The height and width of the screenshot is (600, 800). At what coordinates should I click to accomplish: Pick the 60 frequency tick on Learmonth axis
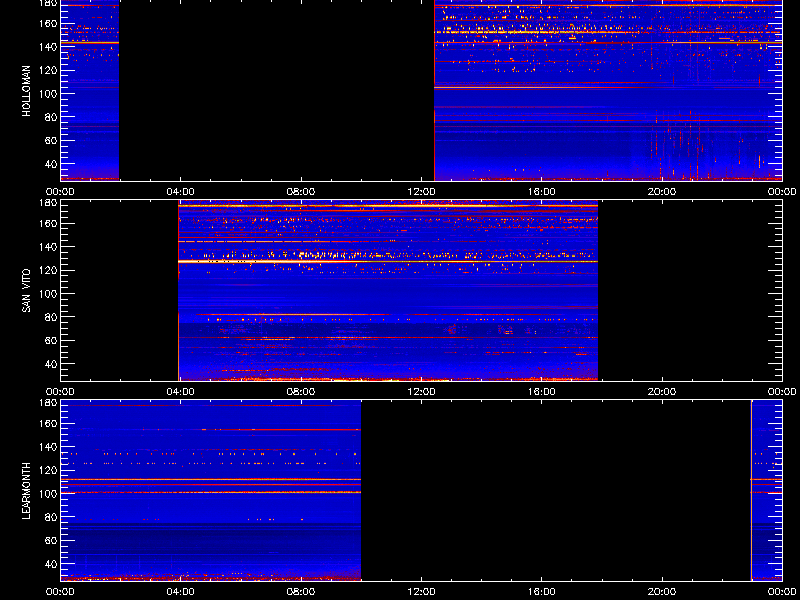50,540
